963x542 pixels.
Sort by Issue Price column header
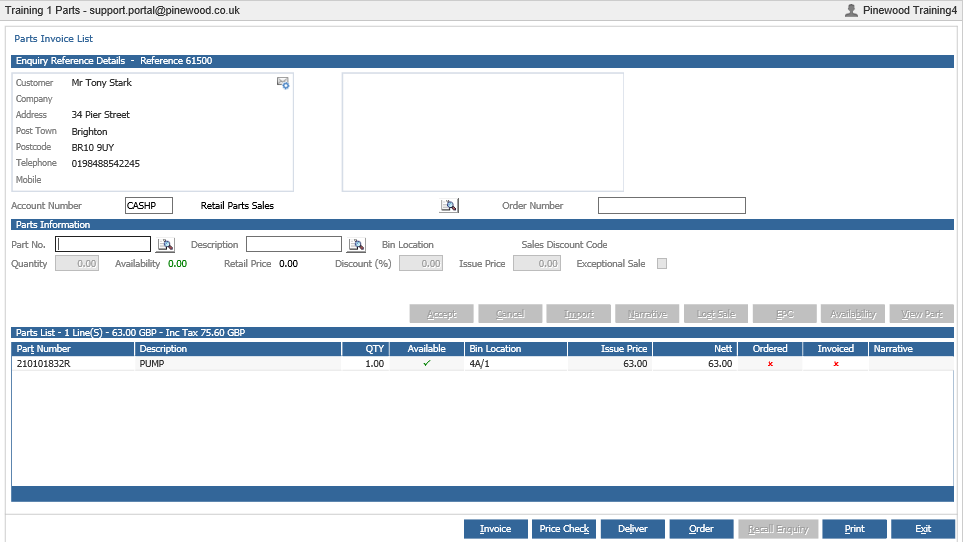(610, 349)
